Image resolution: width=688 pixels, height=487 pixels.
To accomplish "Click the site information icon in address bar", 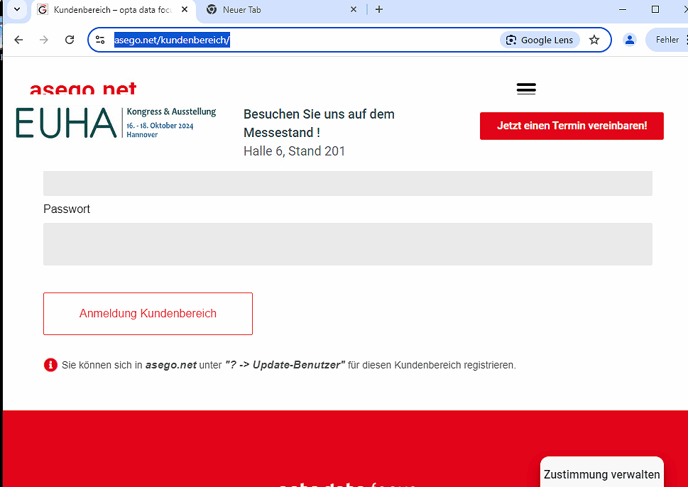I will (100, 40).
